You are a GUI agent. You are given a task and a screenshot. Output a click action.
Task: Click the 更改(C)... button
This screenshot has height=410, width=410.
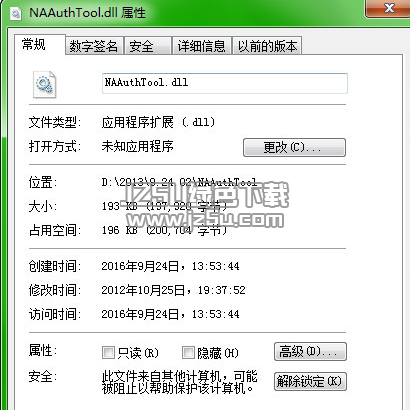pyautogui.click(x=294, y=147)
